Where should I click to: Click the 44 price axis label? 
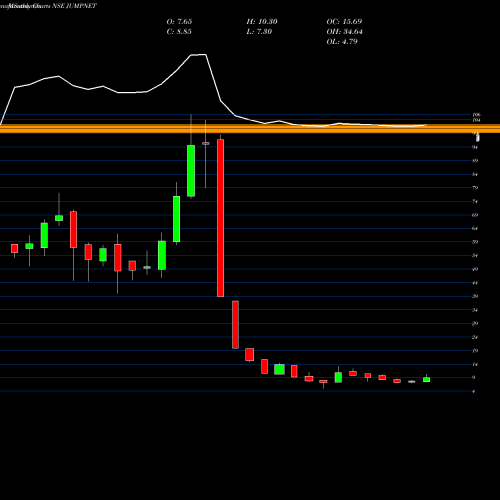[475, 283]
